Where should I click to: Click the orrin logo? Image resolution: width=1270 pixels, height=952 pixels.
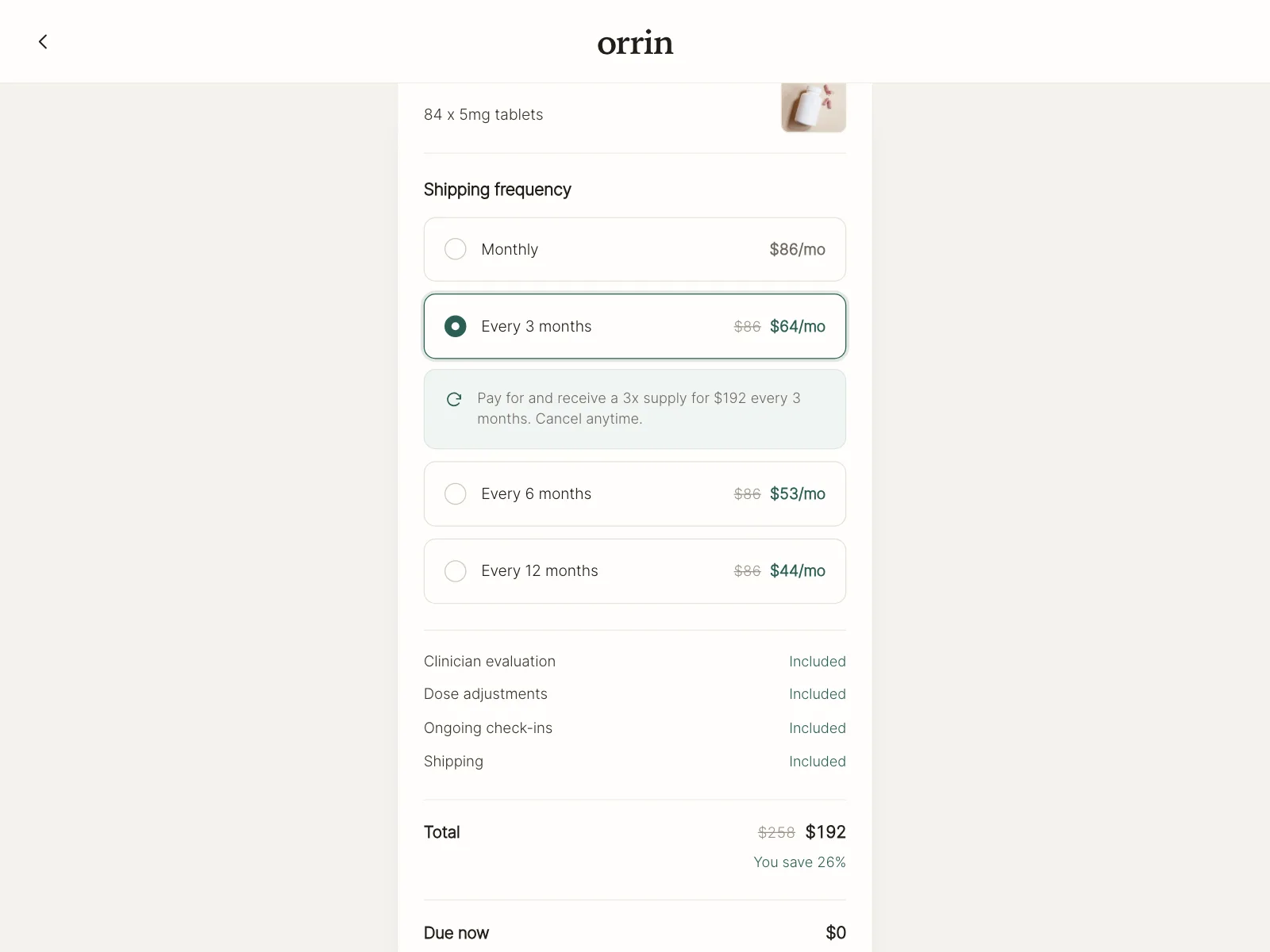coord(635,43)
